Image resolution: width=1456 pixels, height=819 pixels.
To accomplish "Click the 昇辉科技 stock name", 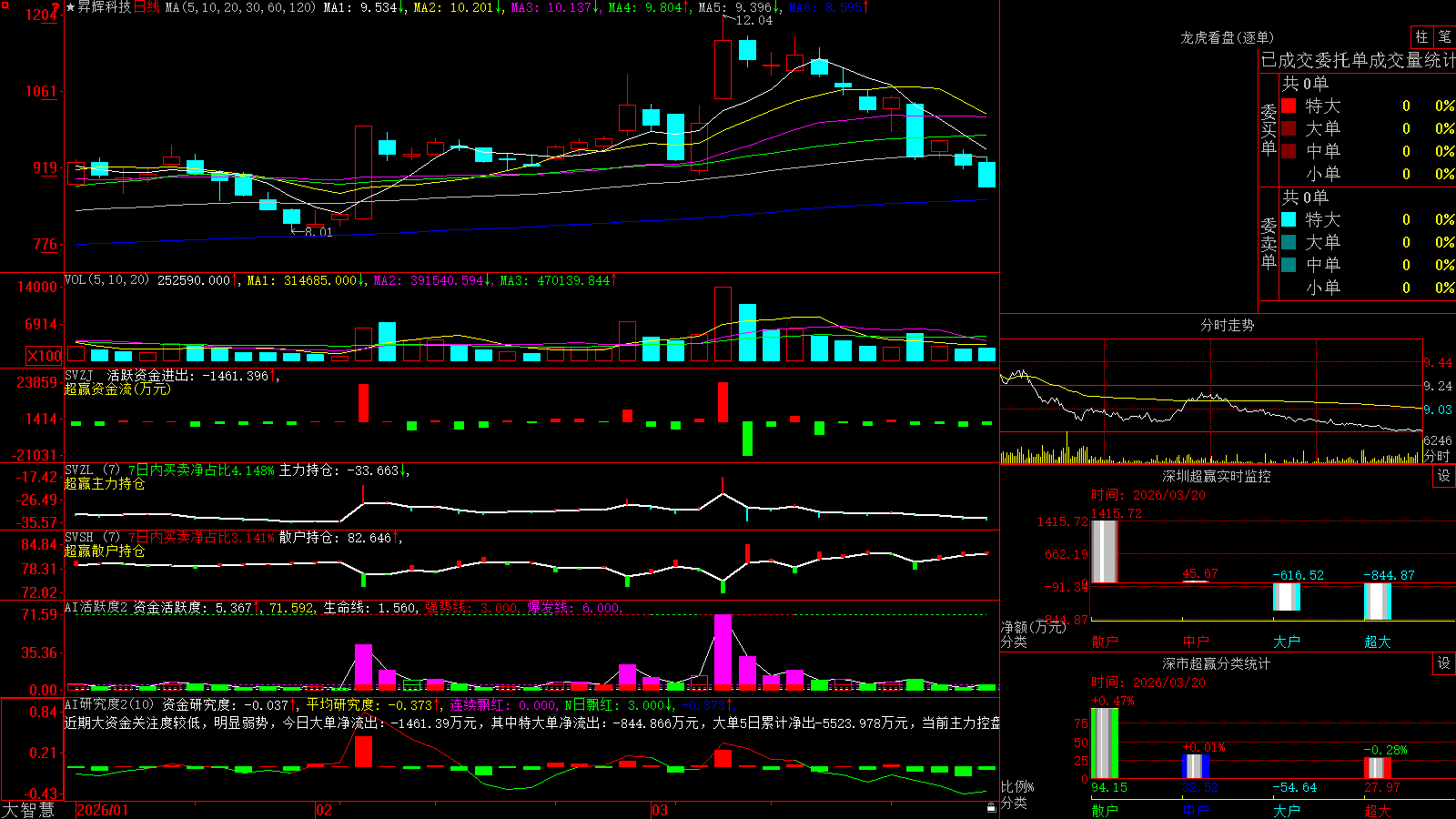I will 104,7.
